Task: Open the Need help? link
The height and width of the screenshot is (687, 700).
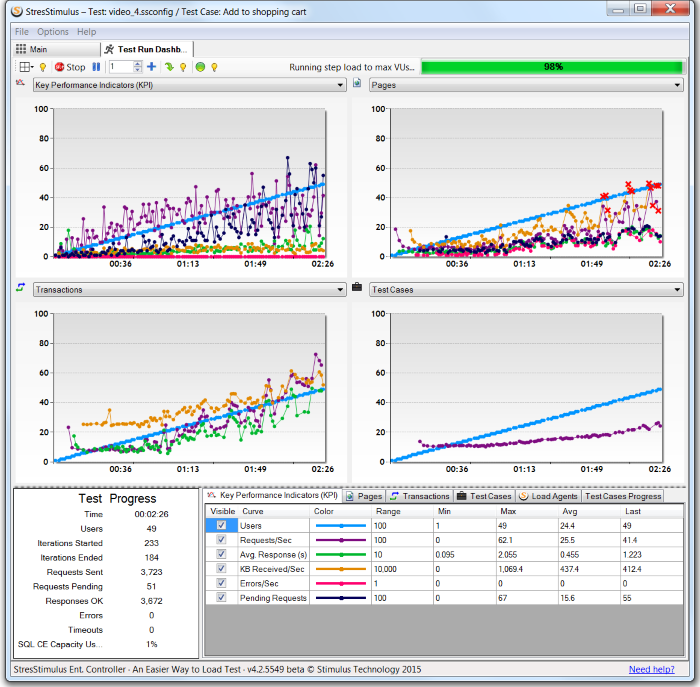Action: [651, 669]
